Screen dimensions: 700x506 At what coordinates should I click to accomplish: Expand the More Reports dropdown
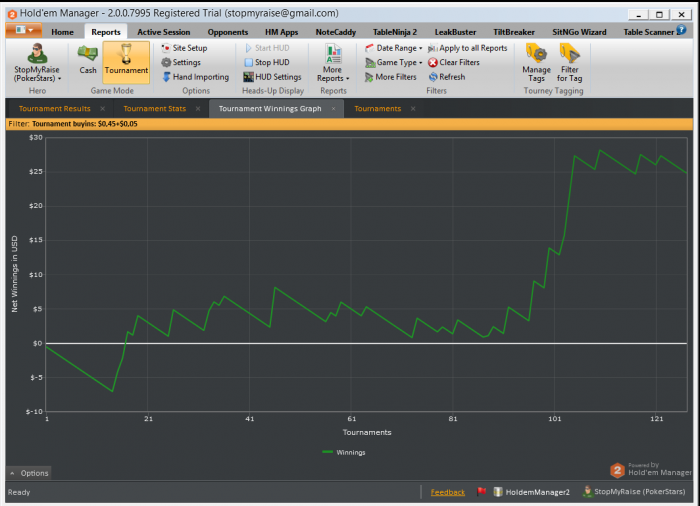click(333, 63)
